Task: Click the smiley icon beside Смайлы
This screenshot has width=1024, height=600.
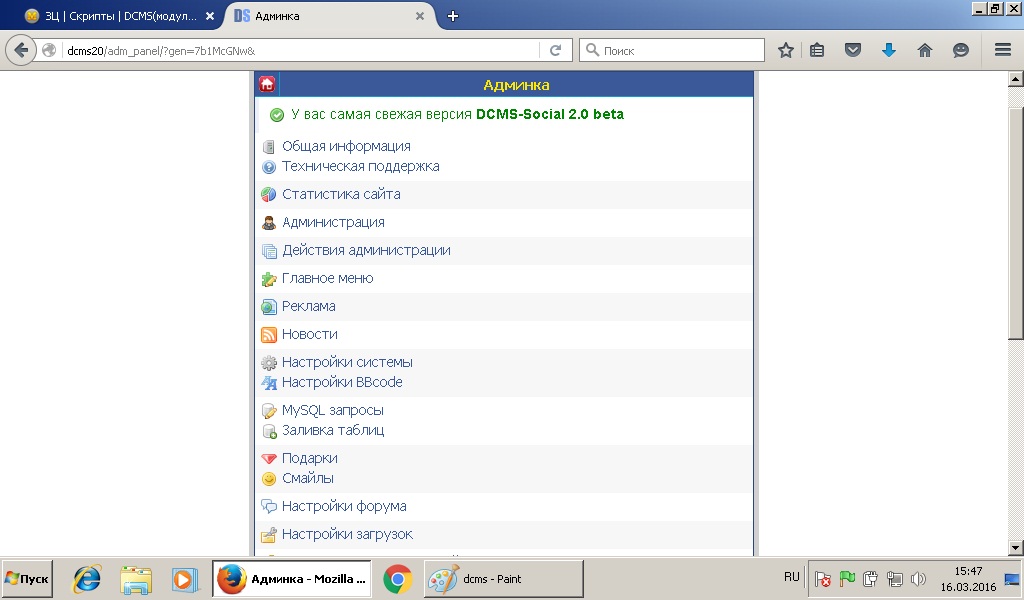Action: [x=268, y=479]
